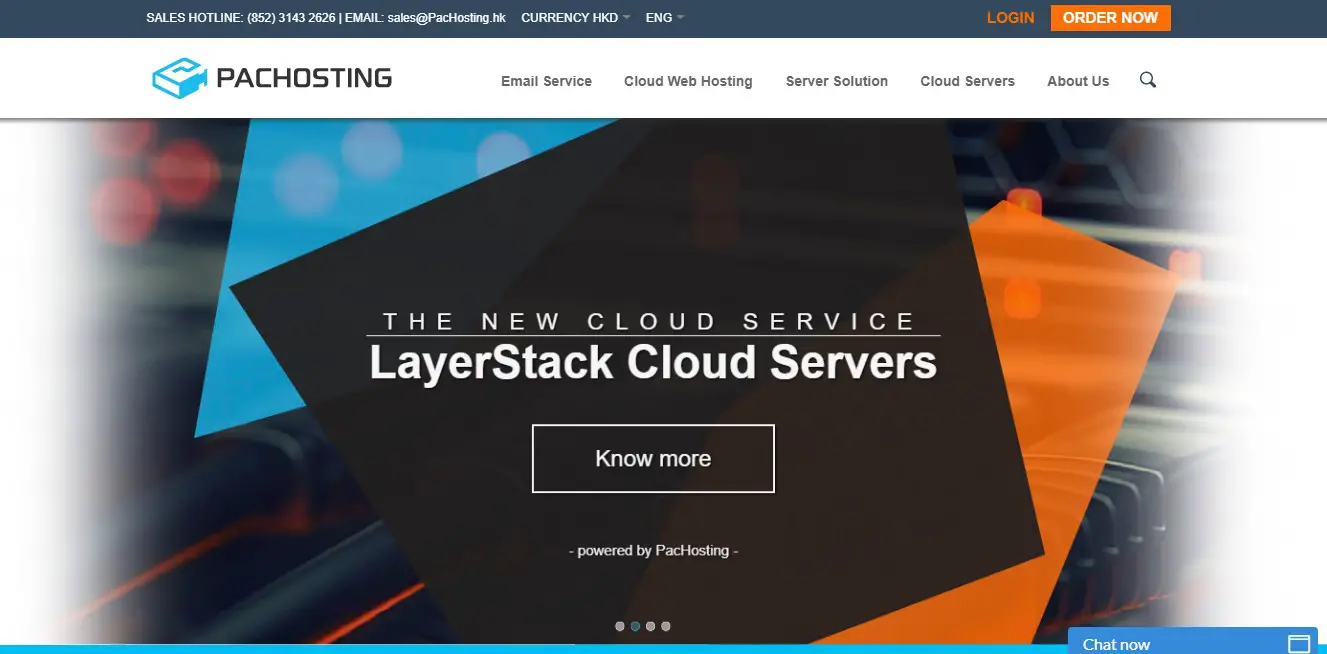Click the sales hotline number (852) 3143 2626
The width and height of the screenshot is (1327, 654).
coord(291,18)
